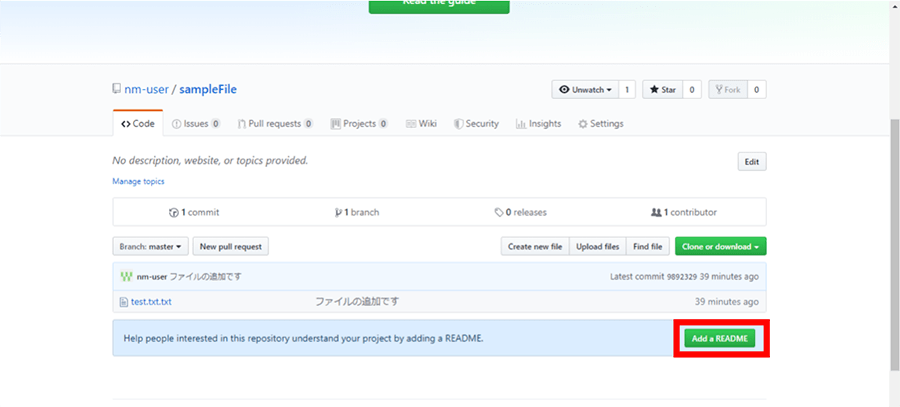The height and width of the screenshot is (407, 900).
Task: Open commit author nm-user link
Action: point(152,277)
